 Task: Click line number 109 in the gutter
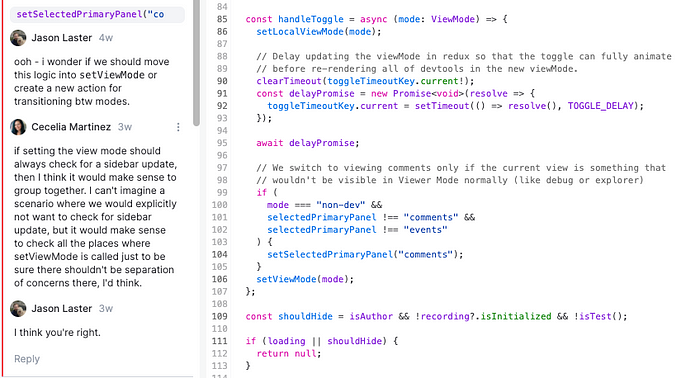220,316
